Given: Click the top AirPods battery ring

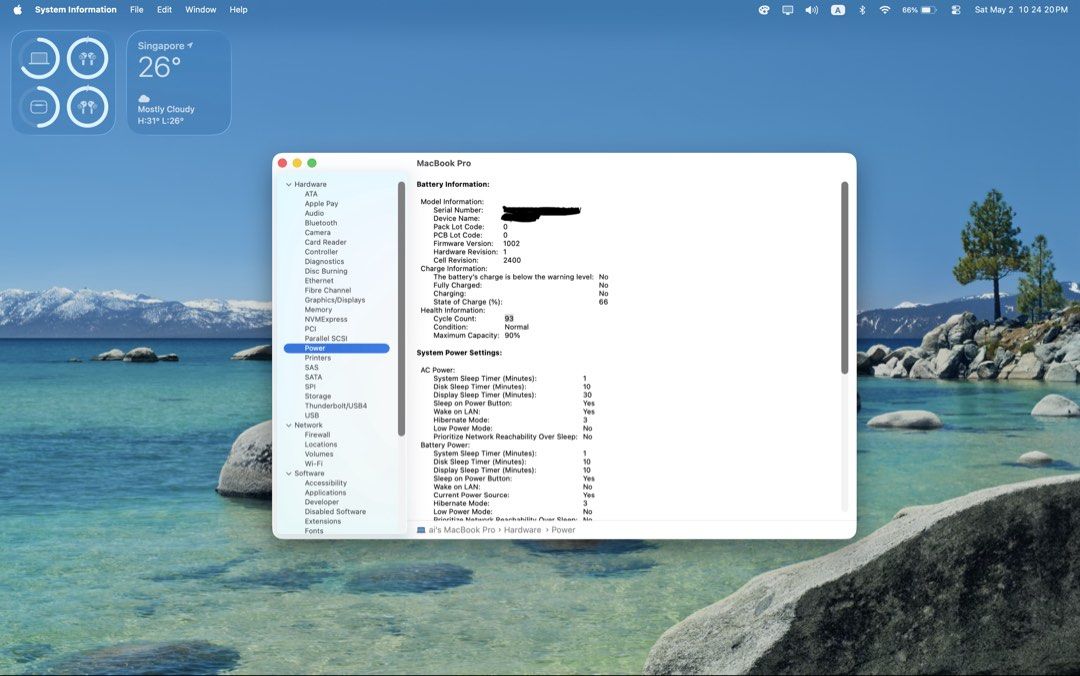Looking at the screenshot, I should pyautogui.click(x=87, y=58).
